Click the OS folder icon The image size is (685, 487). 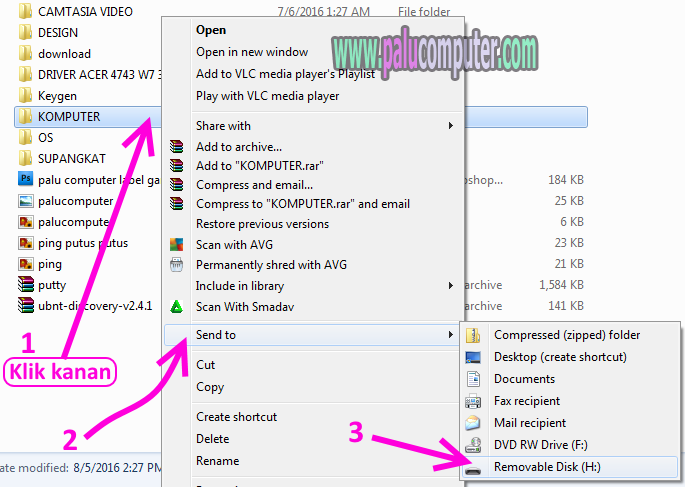point(25,137)
